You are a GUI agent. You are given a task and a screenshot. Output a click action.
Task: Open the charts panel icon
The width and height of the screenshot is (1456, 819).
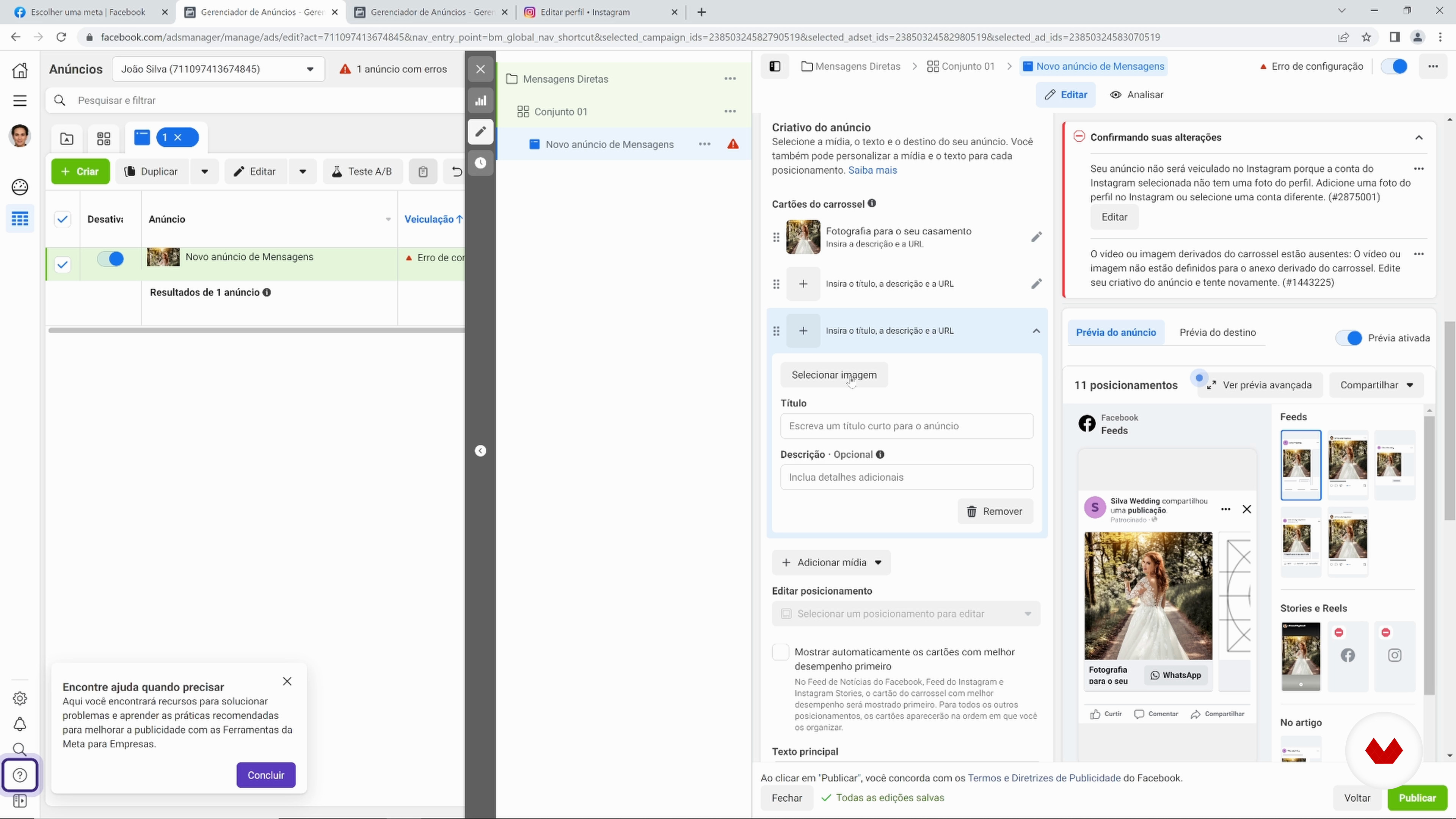480,101
